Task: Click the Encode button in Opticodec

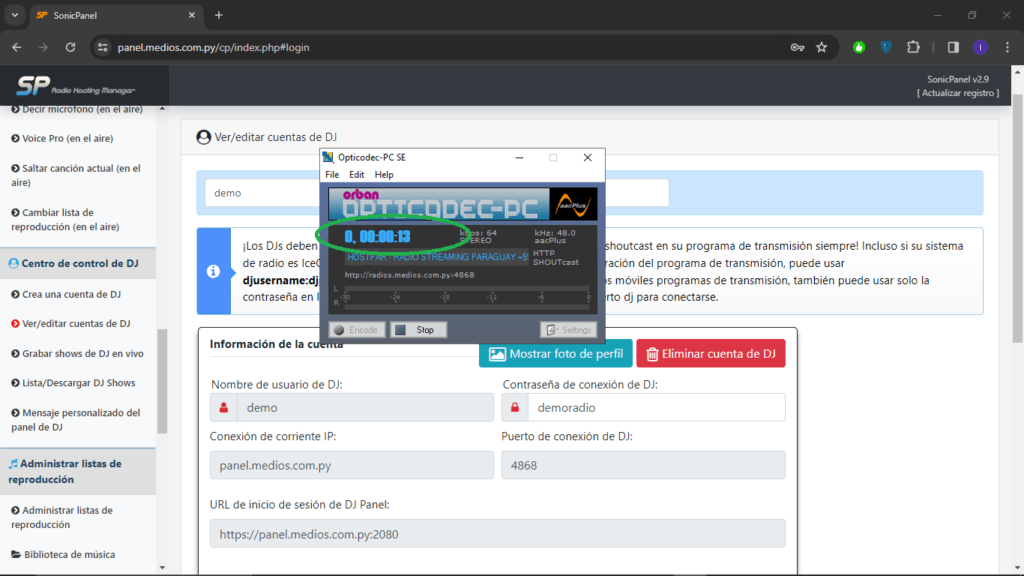Action: (357, 330)
